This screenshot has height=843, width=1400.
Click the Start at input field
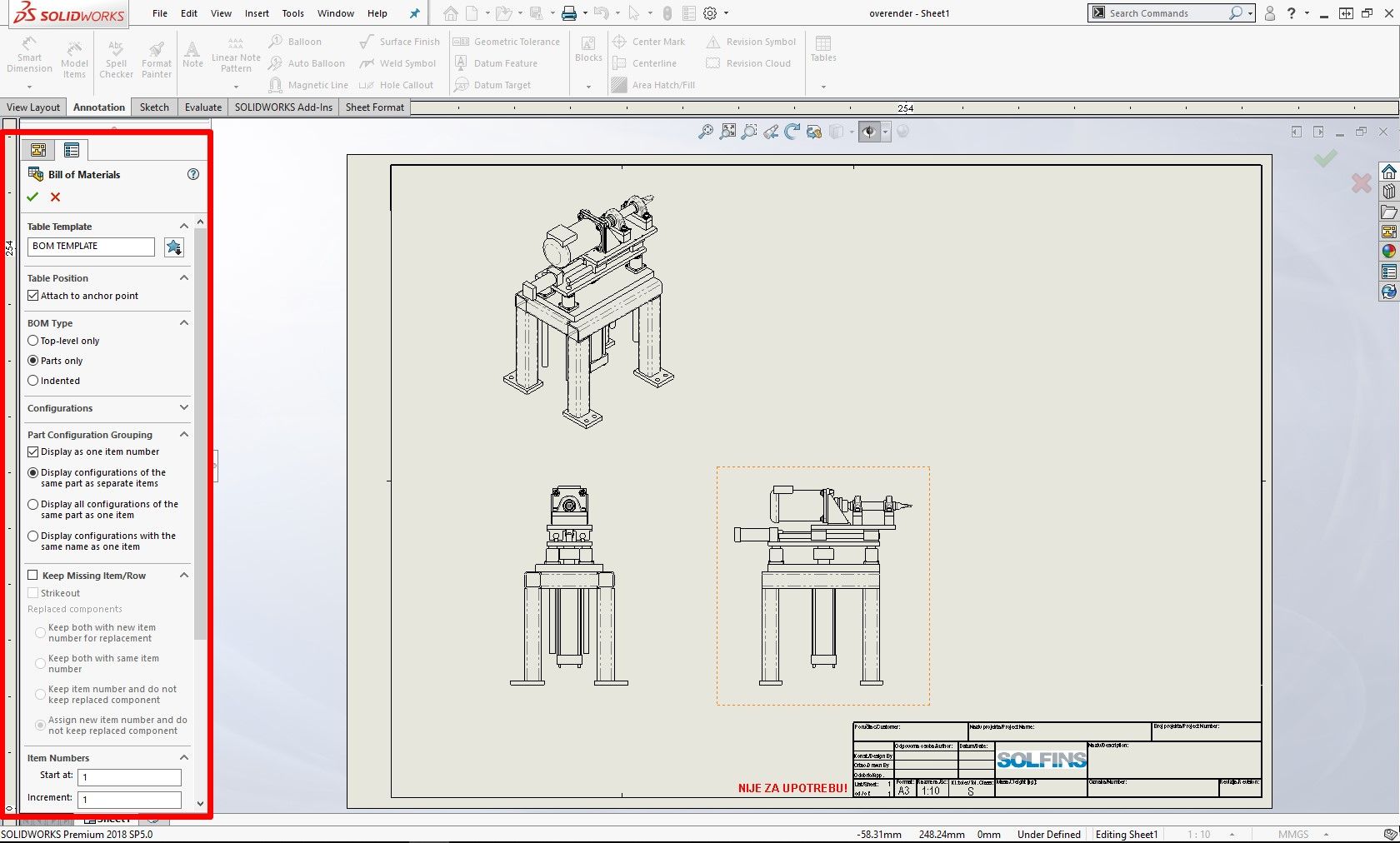(129, 777)
